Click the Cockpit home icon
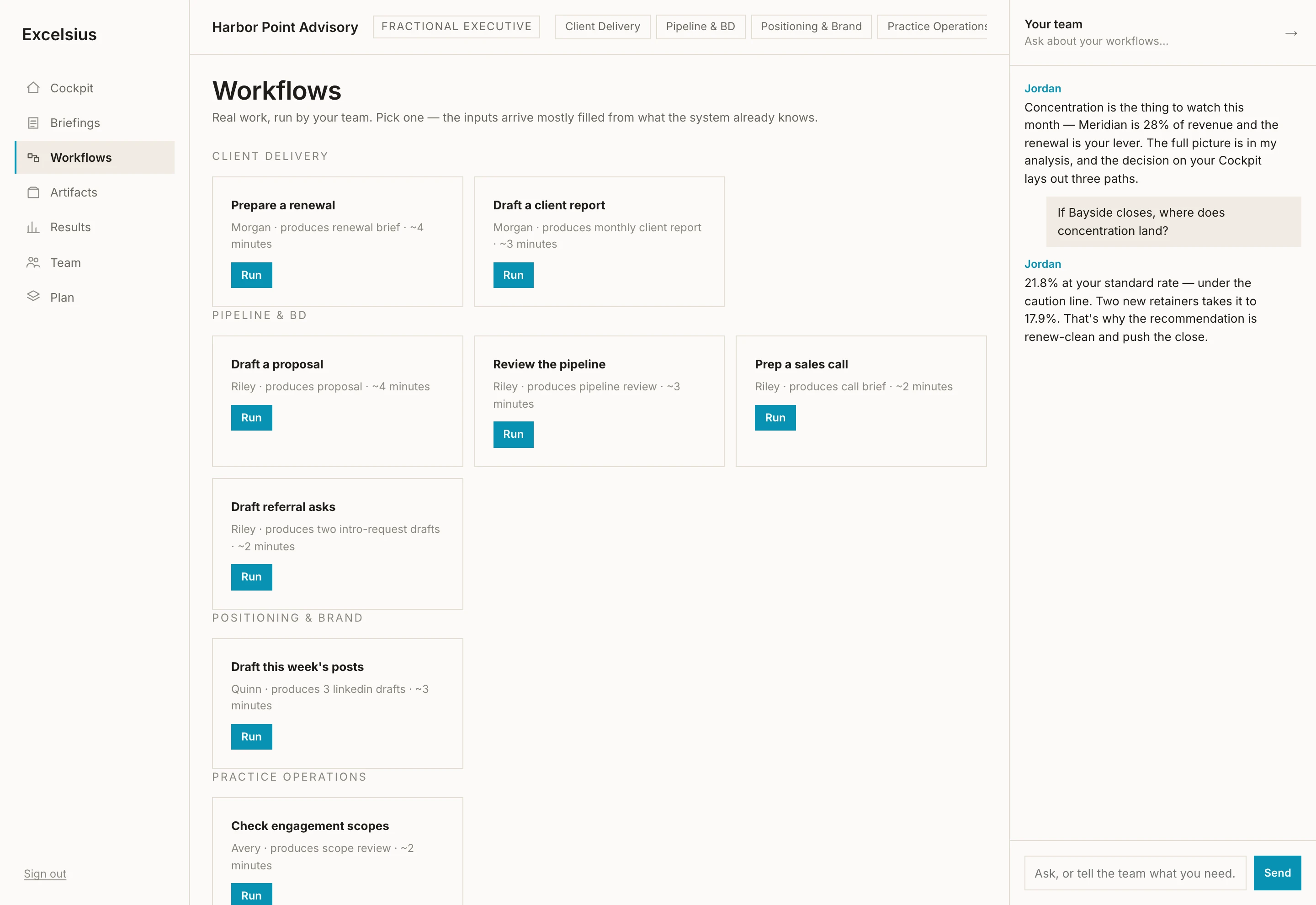 point(33,88)
